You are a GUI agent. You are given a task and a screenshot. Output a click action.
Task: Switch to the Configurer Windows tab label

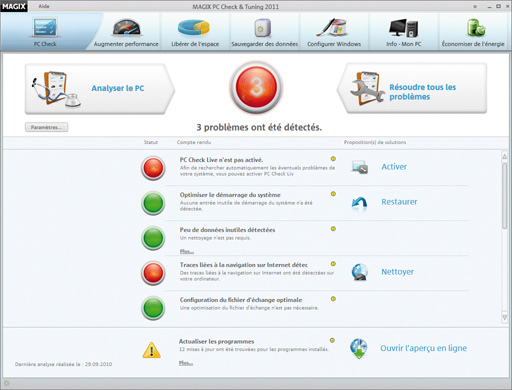click(x=334, y=44)
